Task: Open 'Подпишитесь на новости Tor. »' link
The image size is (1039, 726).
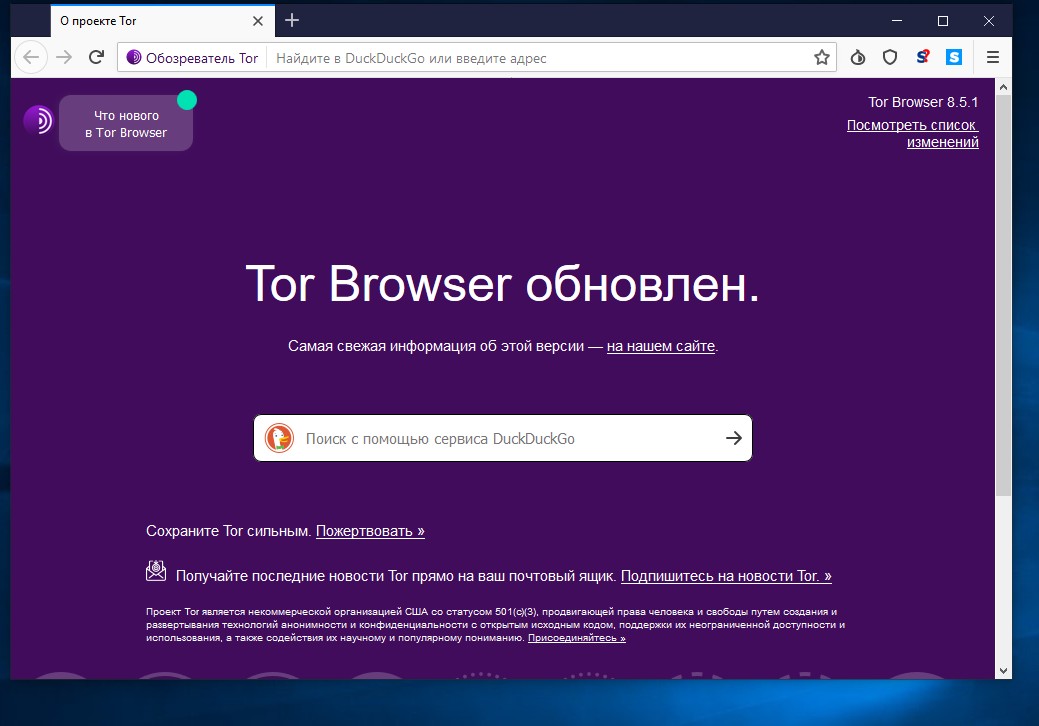Action: coord(726,576)
